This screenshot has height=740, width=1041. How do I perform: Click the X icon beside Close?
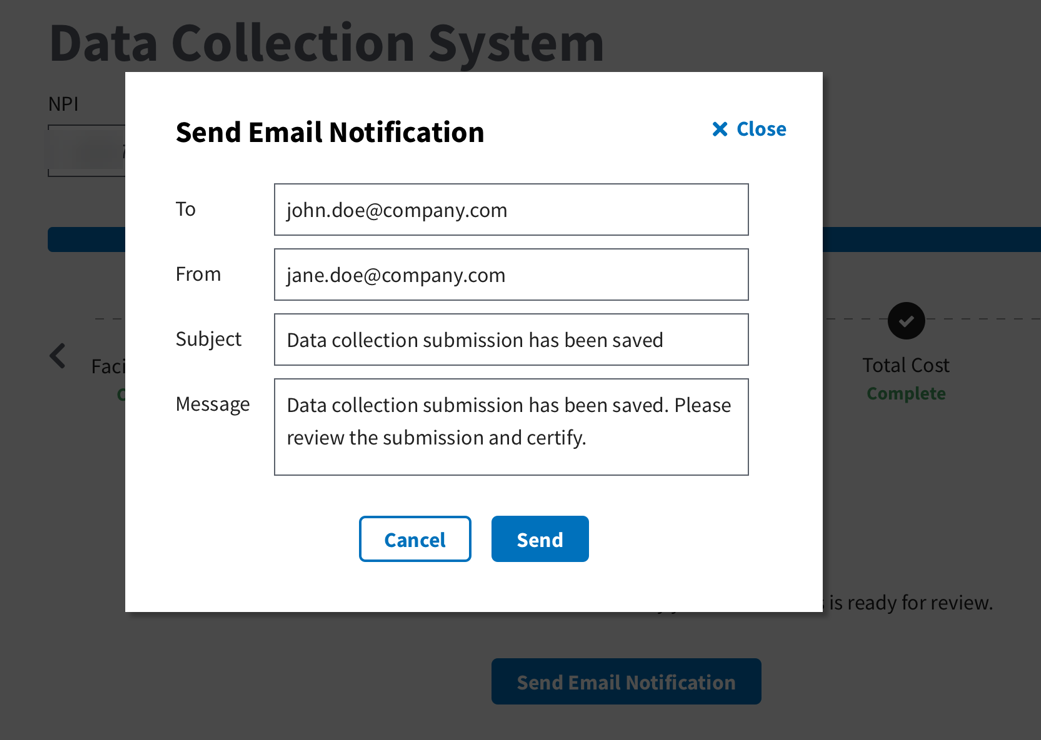coord(720,129)
